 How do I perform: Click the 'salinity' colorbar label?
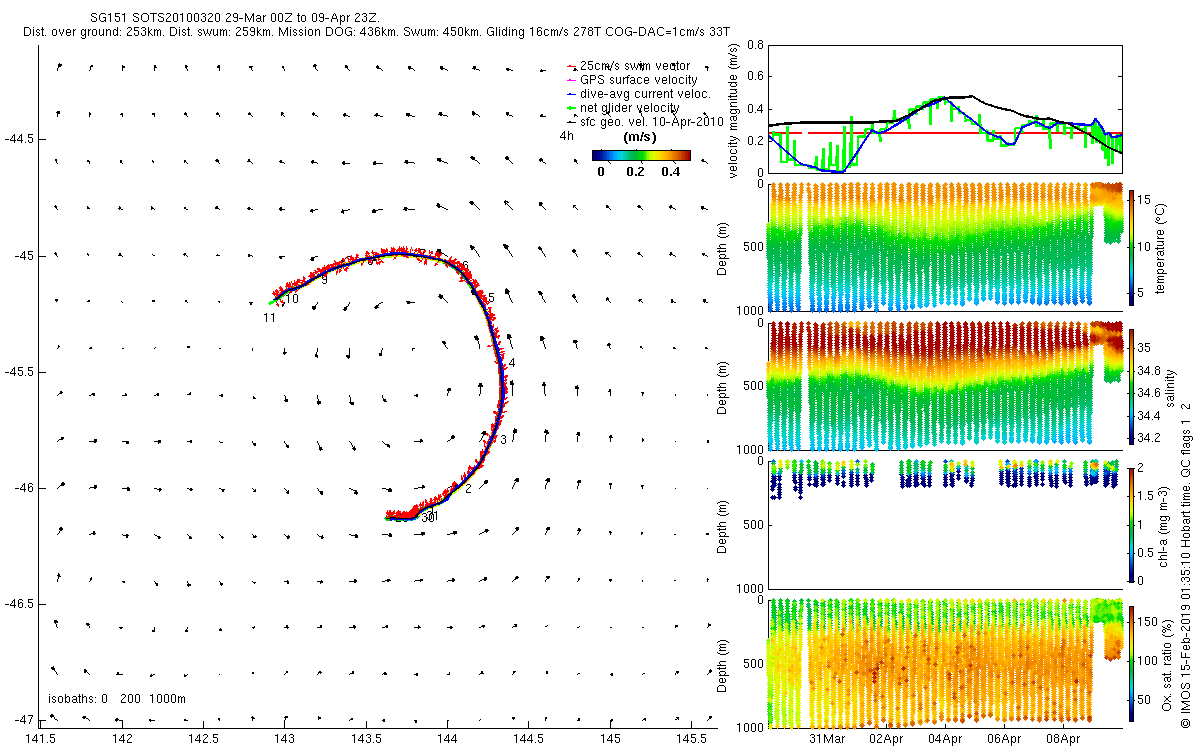[x=1170, y=386]
